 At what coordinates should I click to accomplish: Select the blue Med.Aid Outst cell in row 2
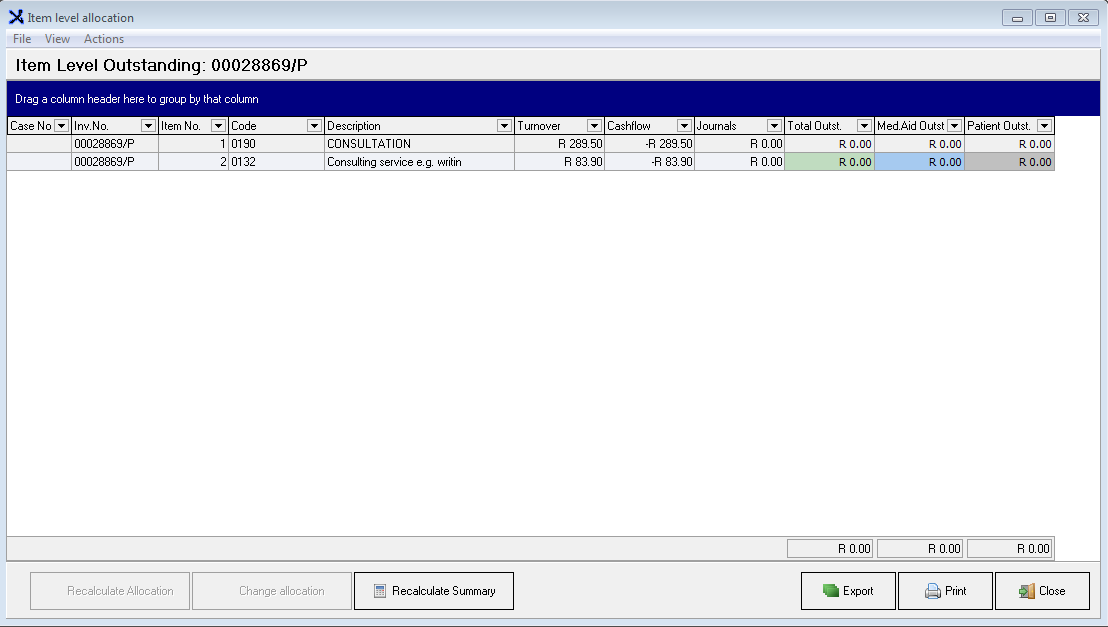pyautogui.click(x=919, y=162)
